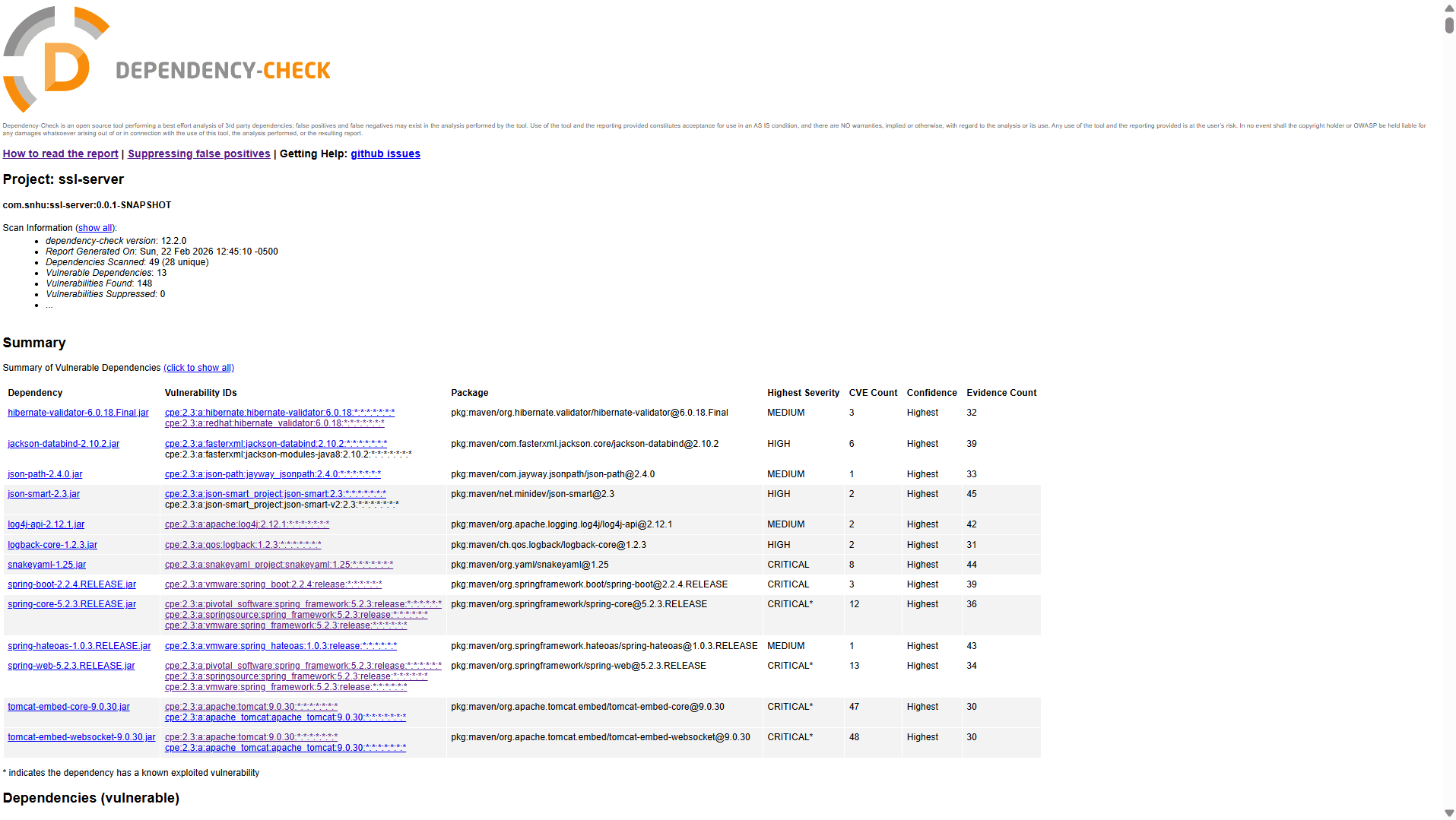Open cpe fasterxml:jackson-databind:2.10.2 link
1456x820 pixels.
276,444
